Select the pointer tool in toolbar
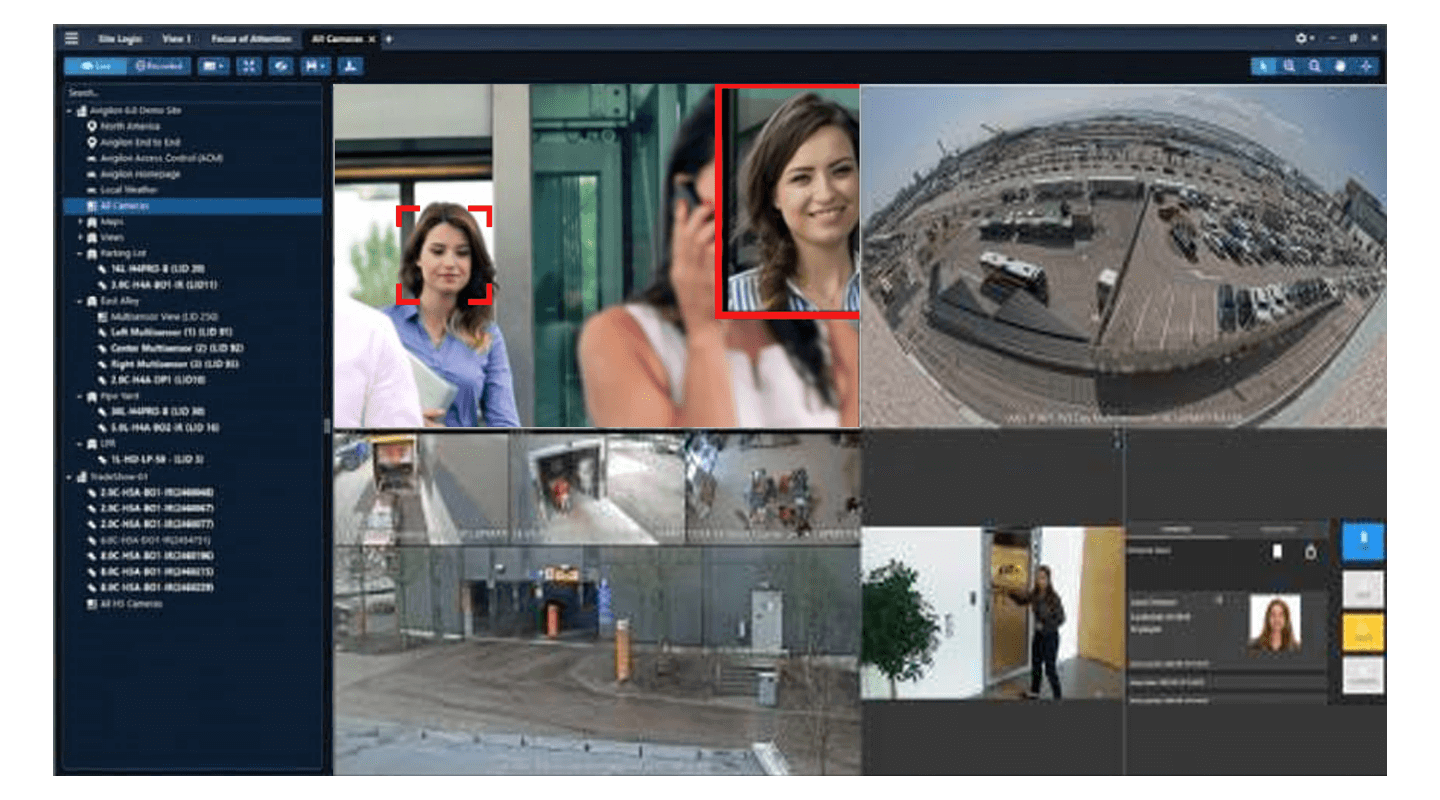Image resolution: width=1440 pixels, height=800 pixels. coord(1264,66)
